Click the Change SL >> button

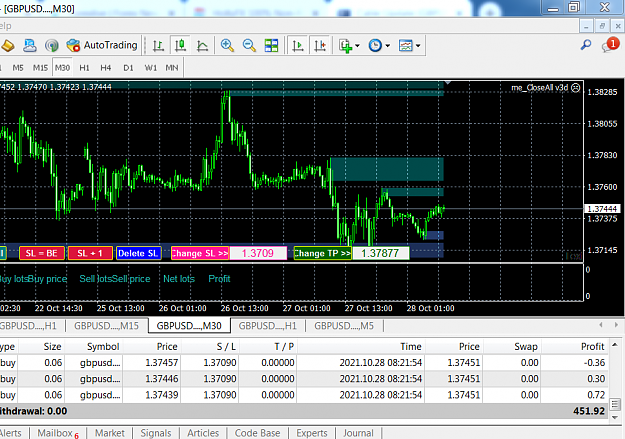(200, 253)
